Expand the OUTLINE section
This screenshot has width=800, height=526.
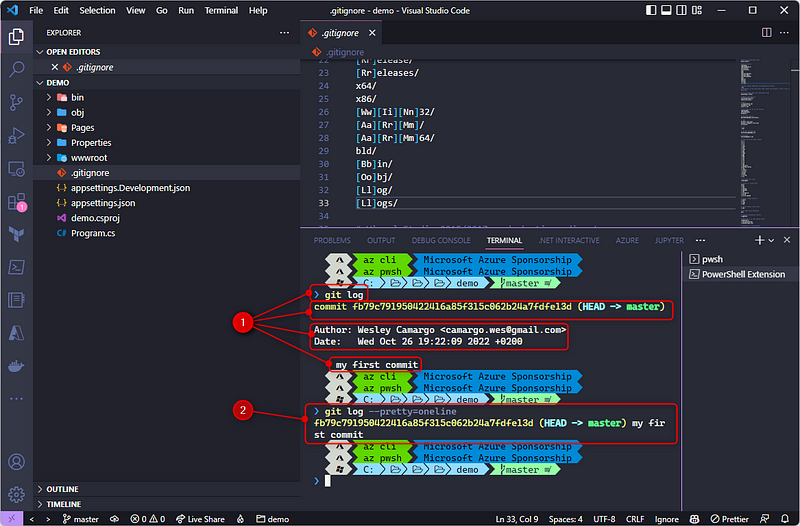click(x=62, y=489)
